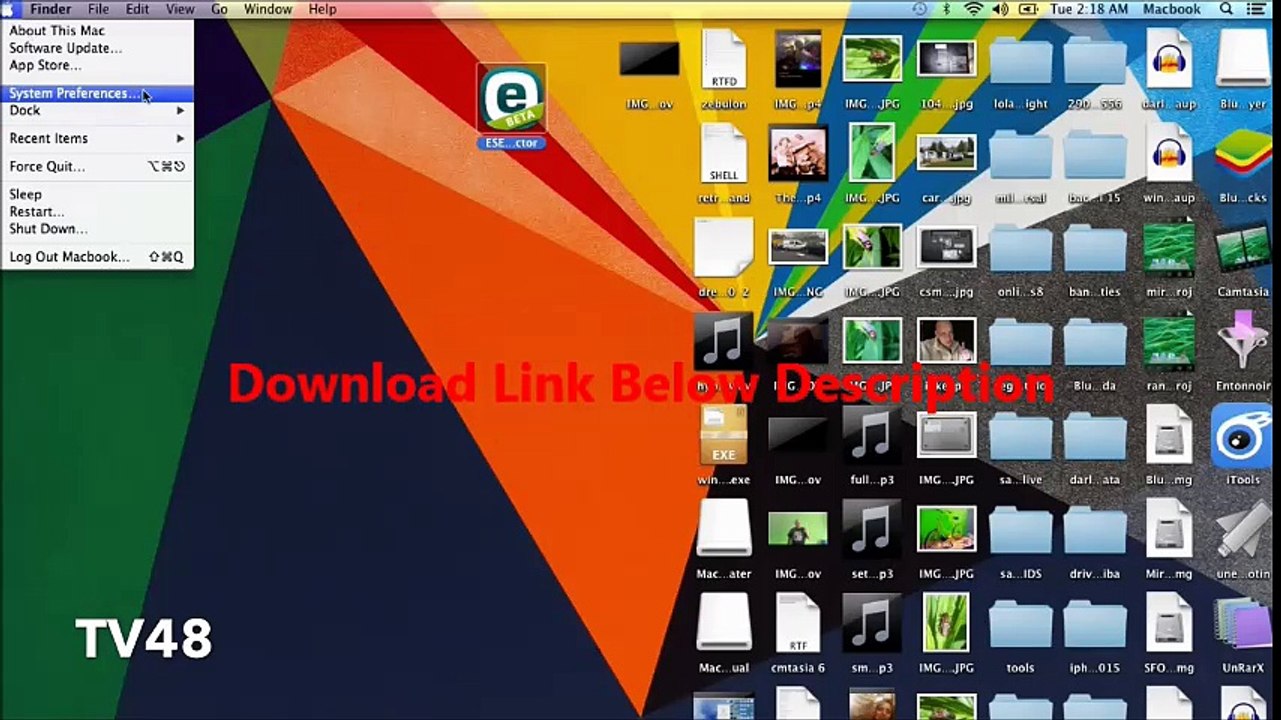Viewport: 1281px width, 720px height.
Task: Open the Blu...yer drive icon
Action: pos(1243,60)
